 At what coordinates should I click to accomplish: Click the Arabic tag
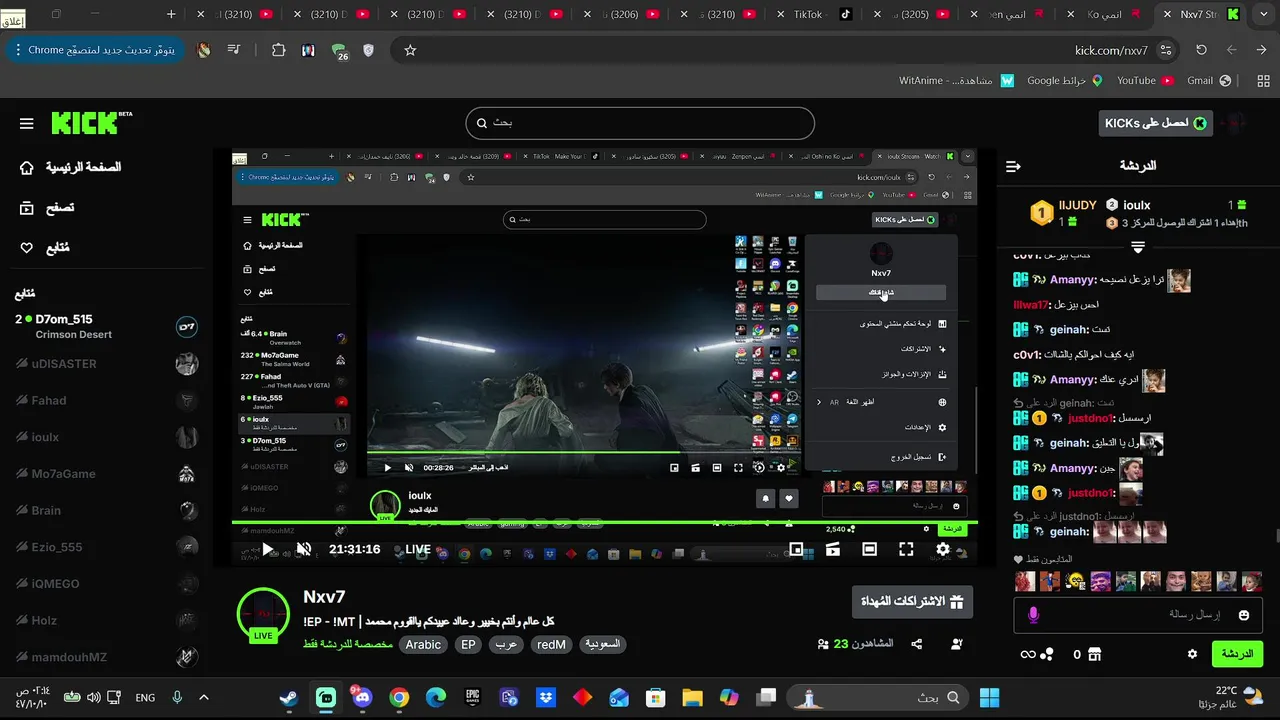[422, 645]
